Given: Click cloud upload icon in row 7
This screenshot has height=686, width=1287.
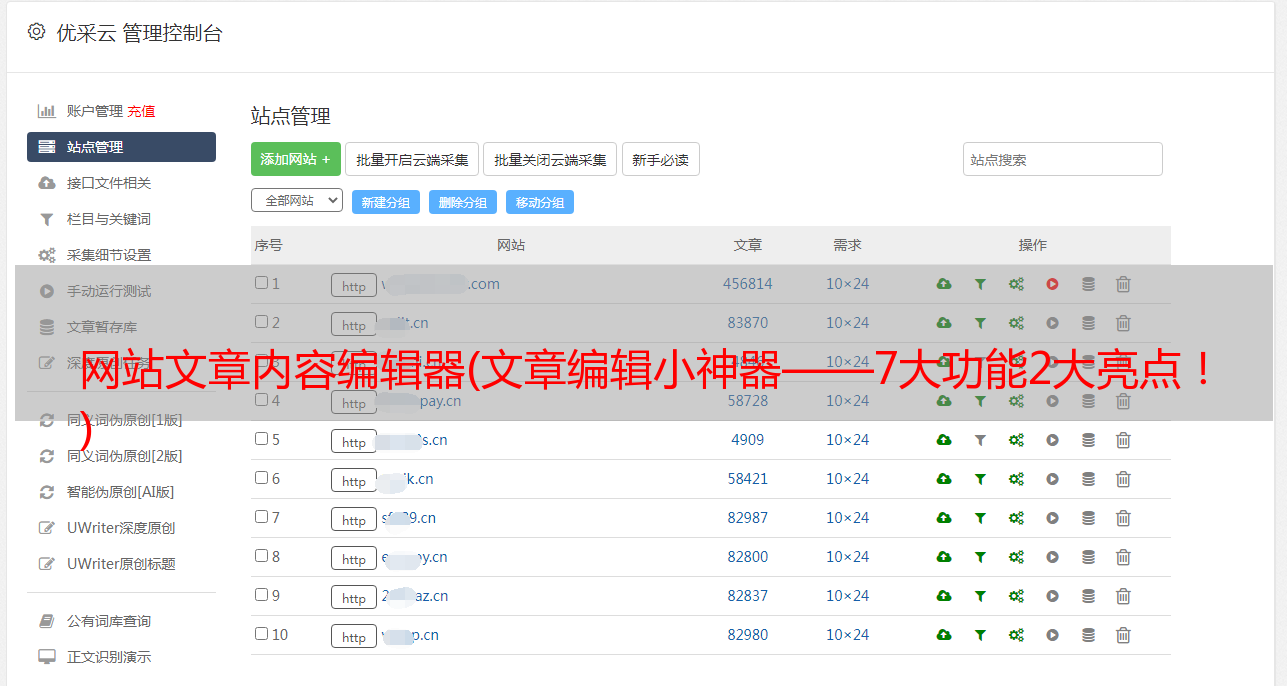Looking at the screenshot, I should click(x=944, y=518).
